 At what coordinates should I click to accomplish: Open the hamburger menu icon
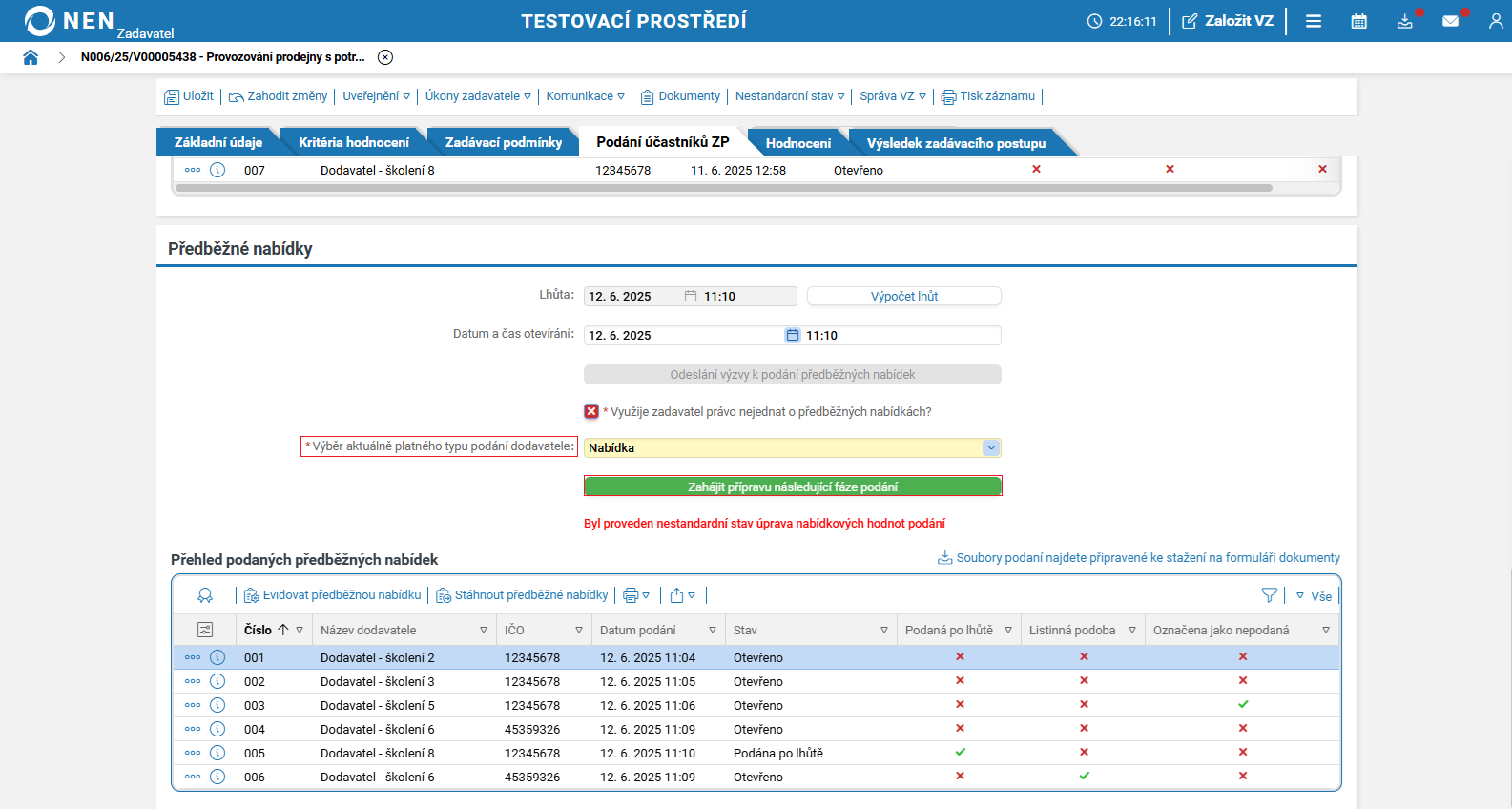pyautogui.click(x=1314, y=21)
